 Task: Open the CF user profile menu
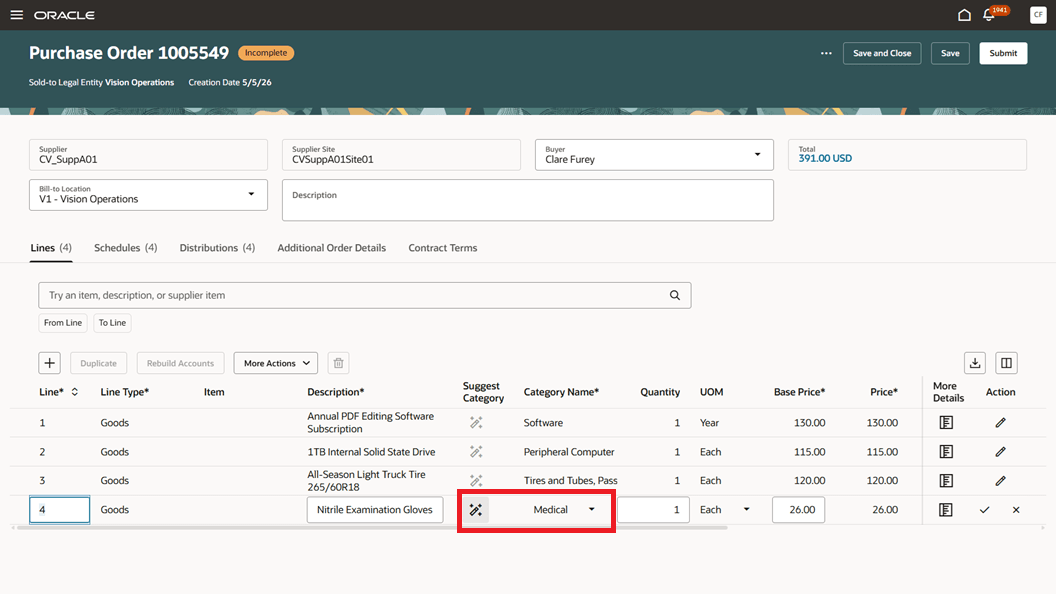point(1038,15)
